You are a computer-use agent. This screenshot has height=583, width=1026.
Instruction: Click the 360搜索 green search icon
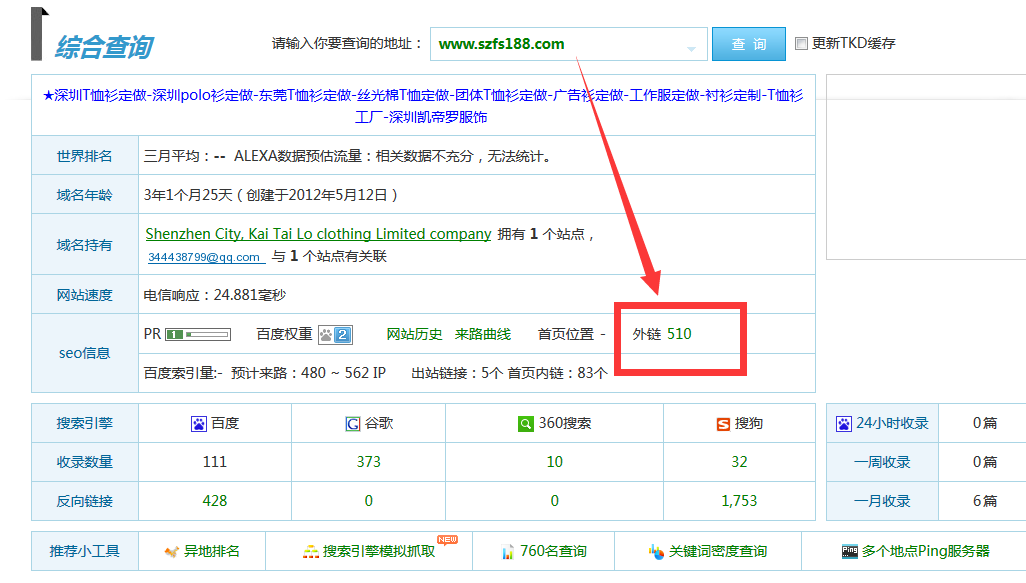click(x=525, y=424)
